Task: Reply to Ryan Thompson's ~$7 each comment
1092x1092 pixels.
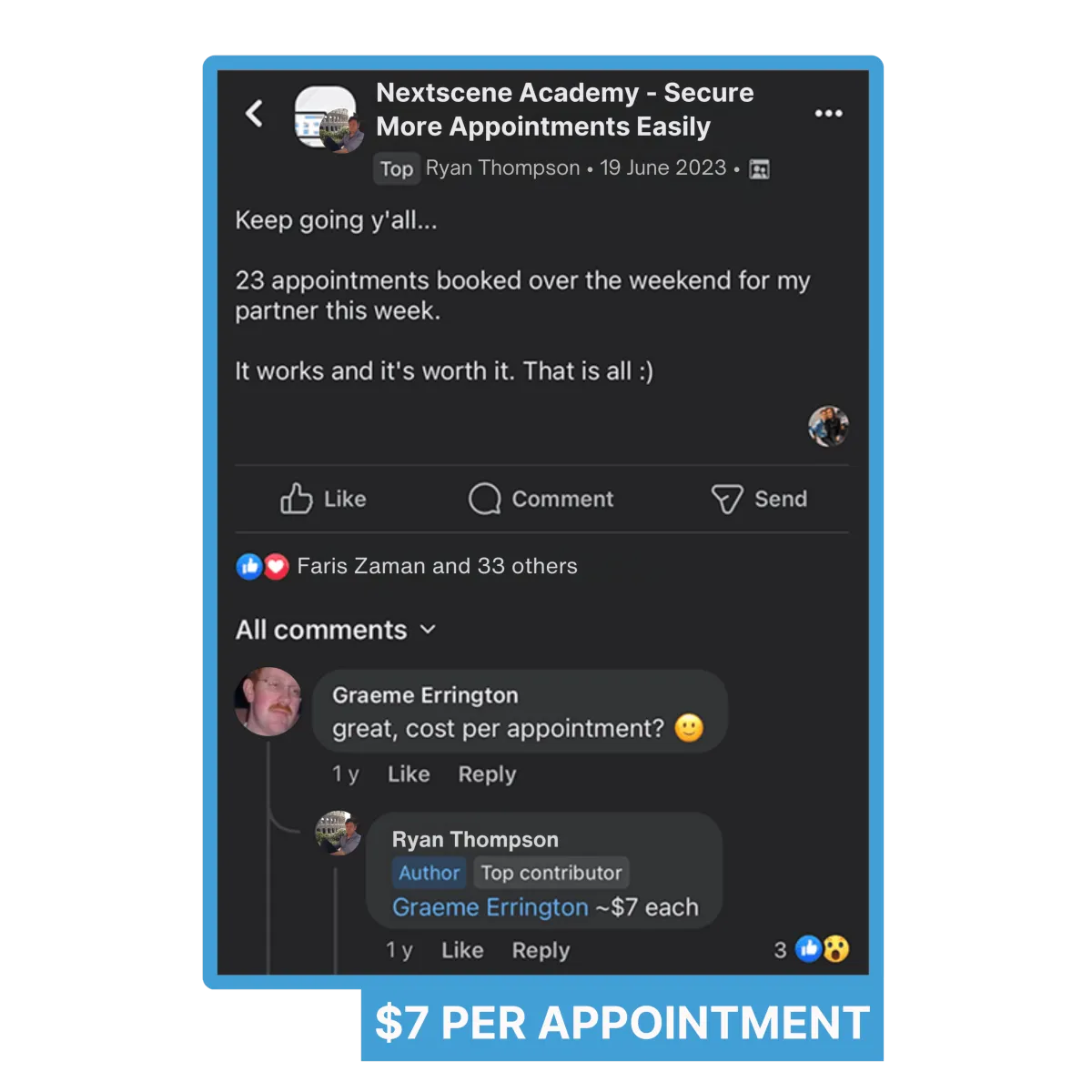Action: [x=541, y=950]
